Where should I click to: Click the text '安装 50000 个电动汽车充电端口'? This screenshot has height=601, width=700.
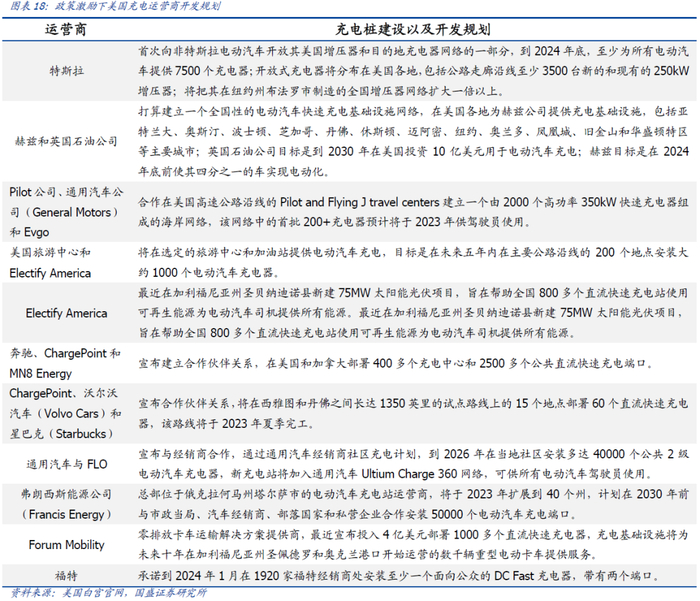pos(488,514)
